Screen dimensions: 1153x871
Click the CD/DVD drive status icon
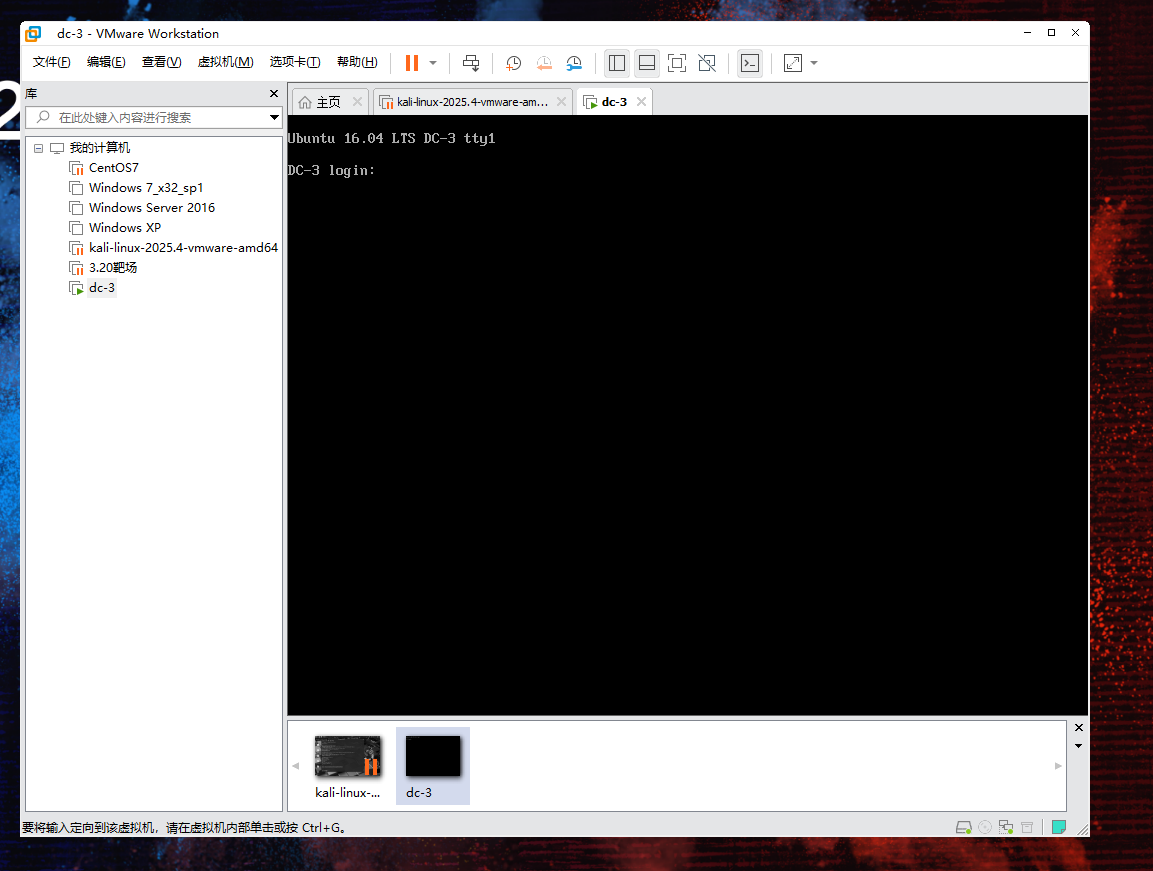(985, 827)
